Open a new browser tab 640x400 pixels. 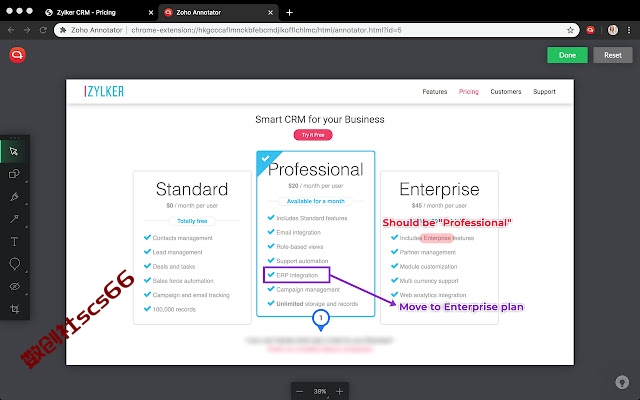289,13
